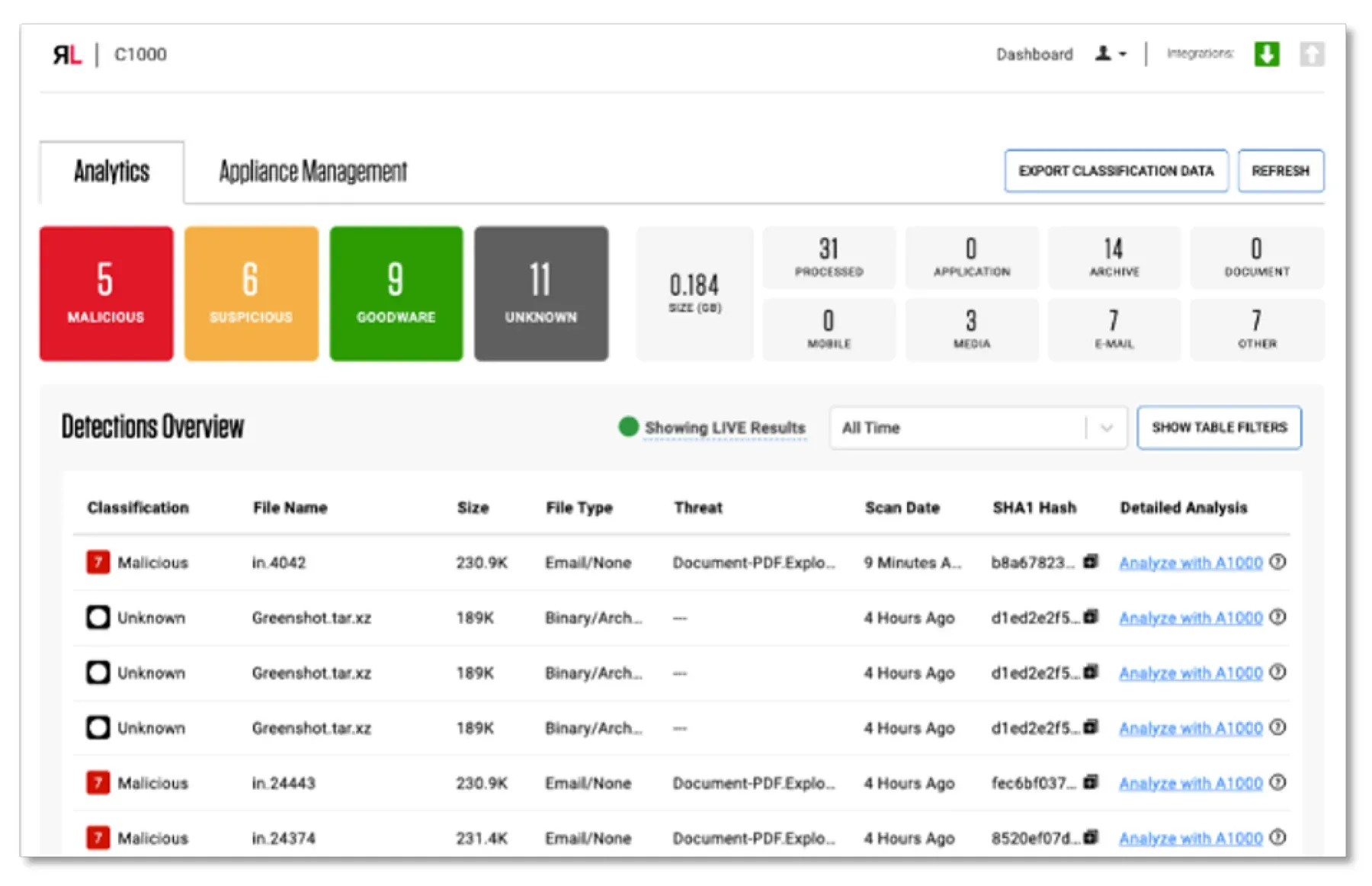This screenshot has height=886, width=1372.
Task: Copy the SHA1 hash for in.4042
Action: [1090, 563]
